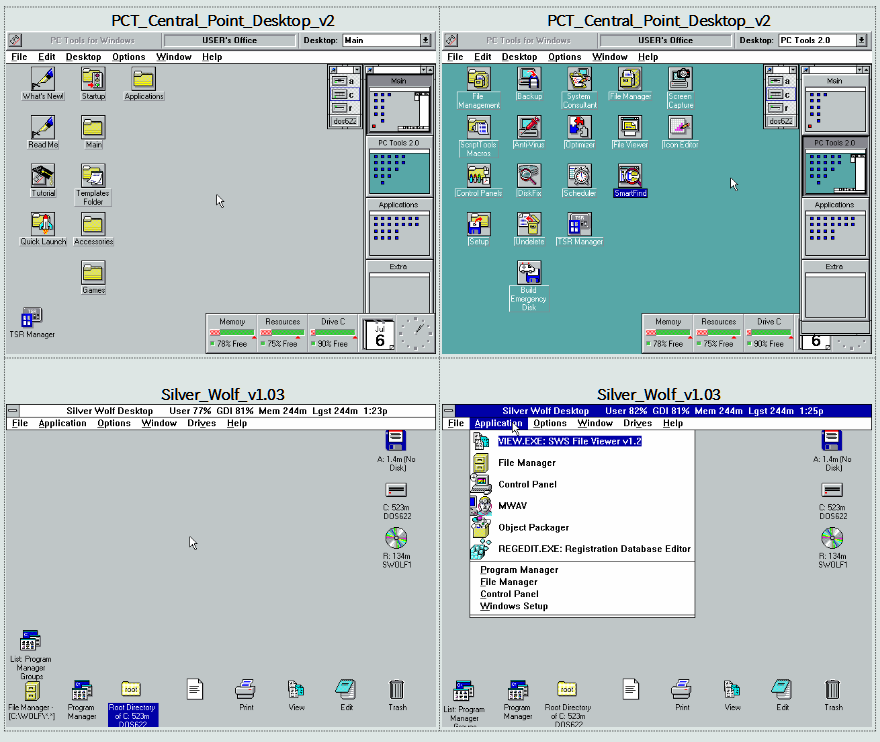Select the File Manager - [C:\WOLF\*.*] icon
This screenshot has height=742, width=880.
pyautogui.click(x=31, y=700)
